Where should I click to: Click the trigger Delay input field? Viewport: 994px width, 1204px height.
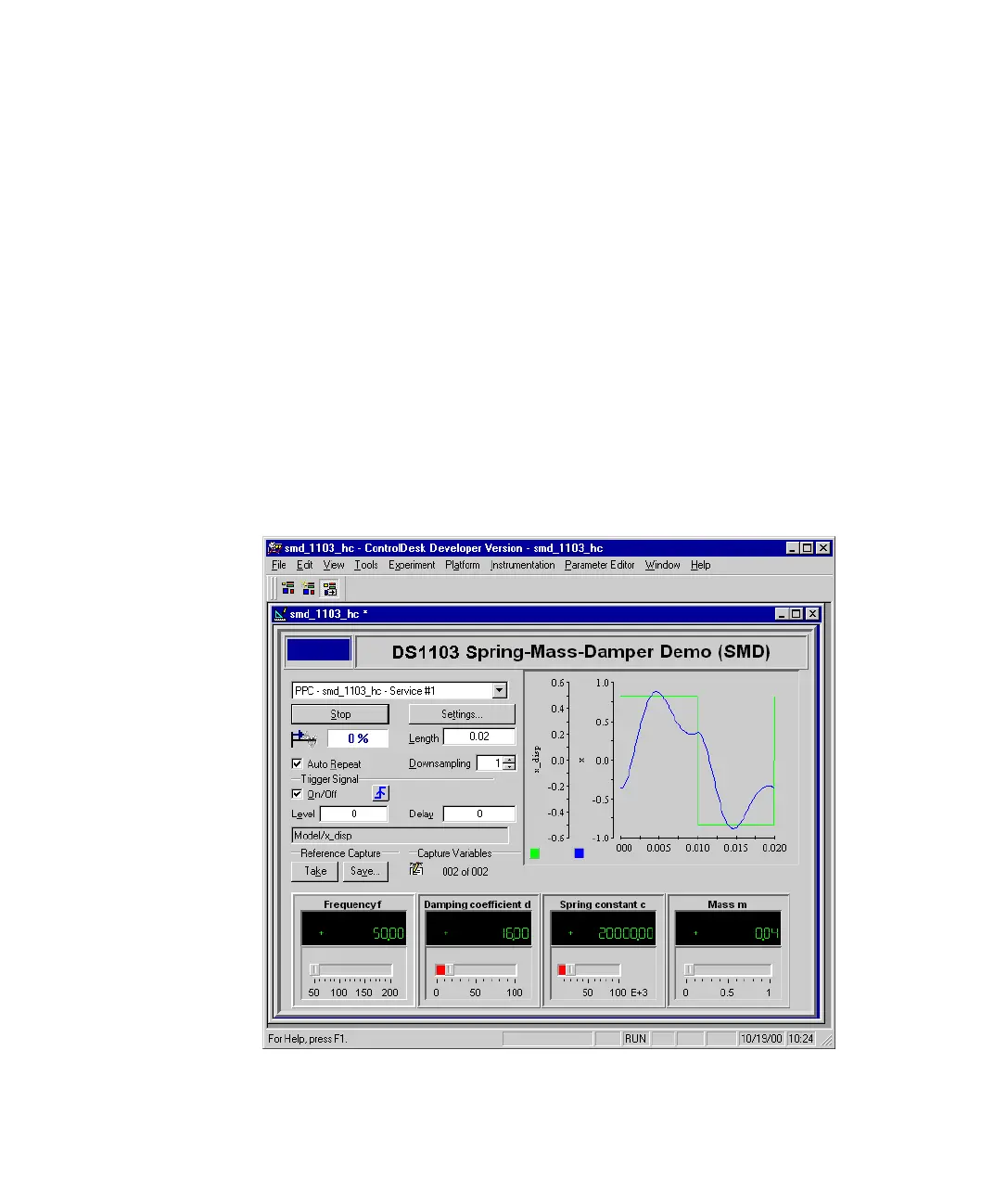tap(479, 813)
